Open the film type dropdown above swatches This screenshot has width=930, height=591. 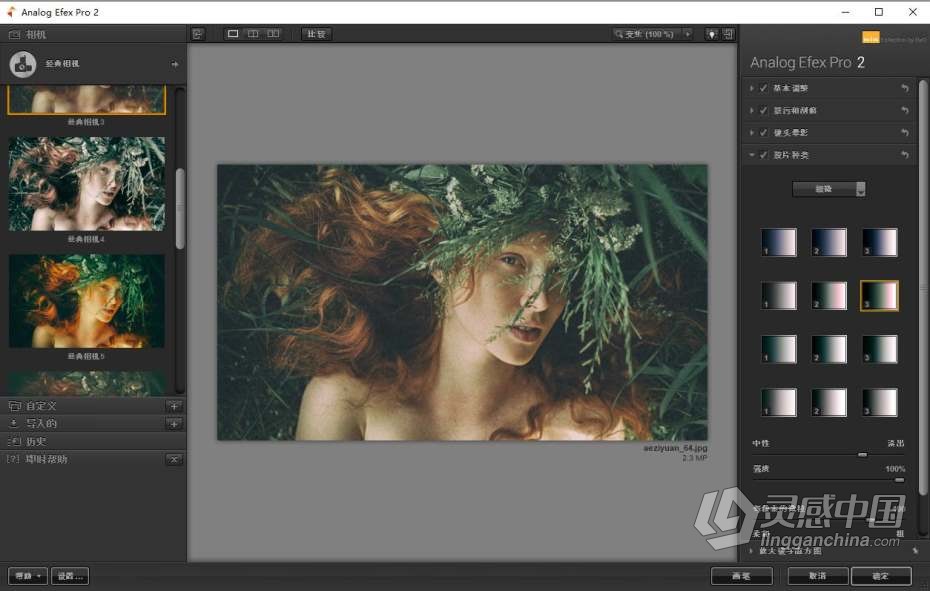829,189
